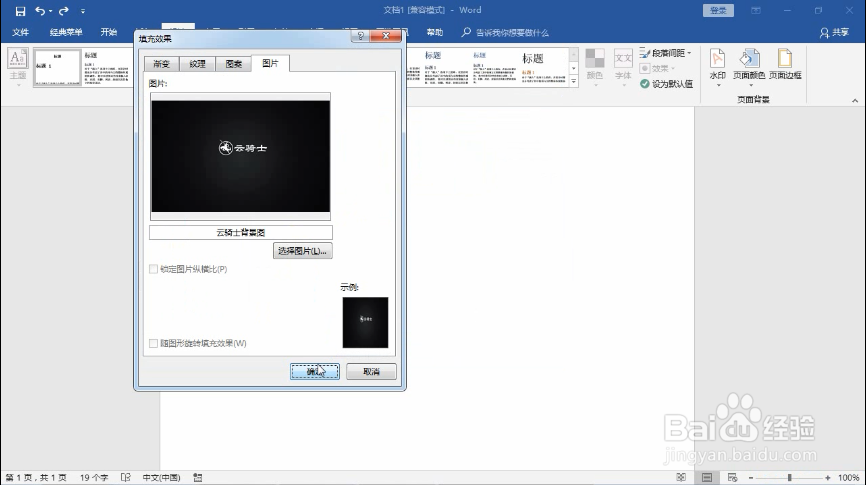Image resolution: width=866 pixels, height=485 pixels.
Task: Open the Paragraph Spacing (段落间距) dropdown
Action: click(666, 53)
